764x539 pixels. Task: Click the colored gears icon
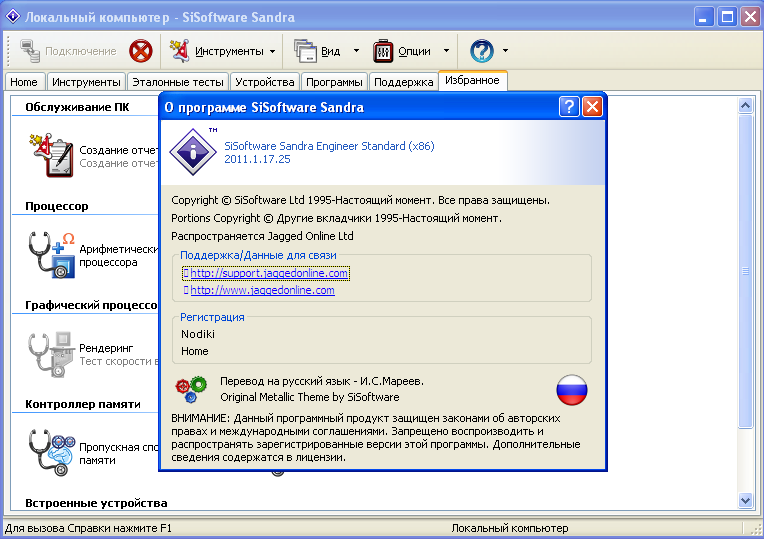pyautogui.click(x=191, y=389)
